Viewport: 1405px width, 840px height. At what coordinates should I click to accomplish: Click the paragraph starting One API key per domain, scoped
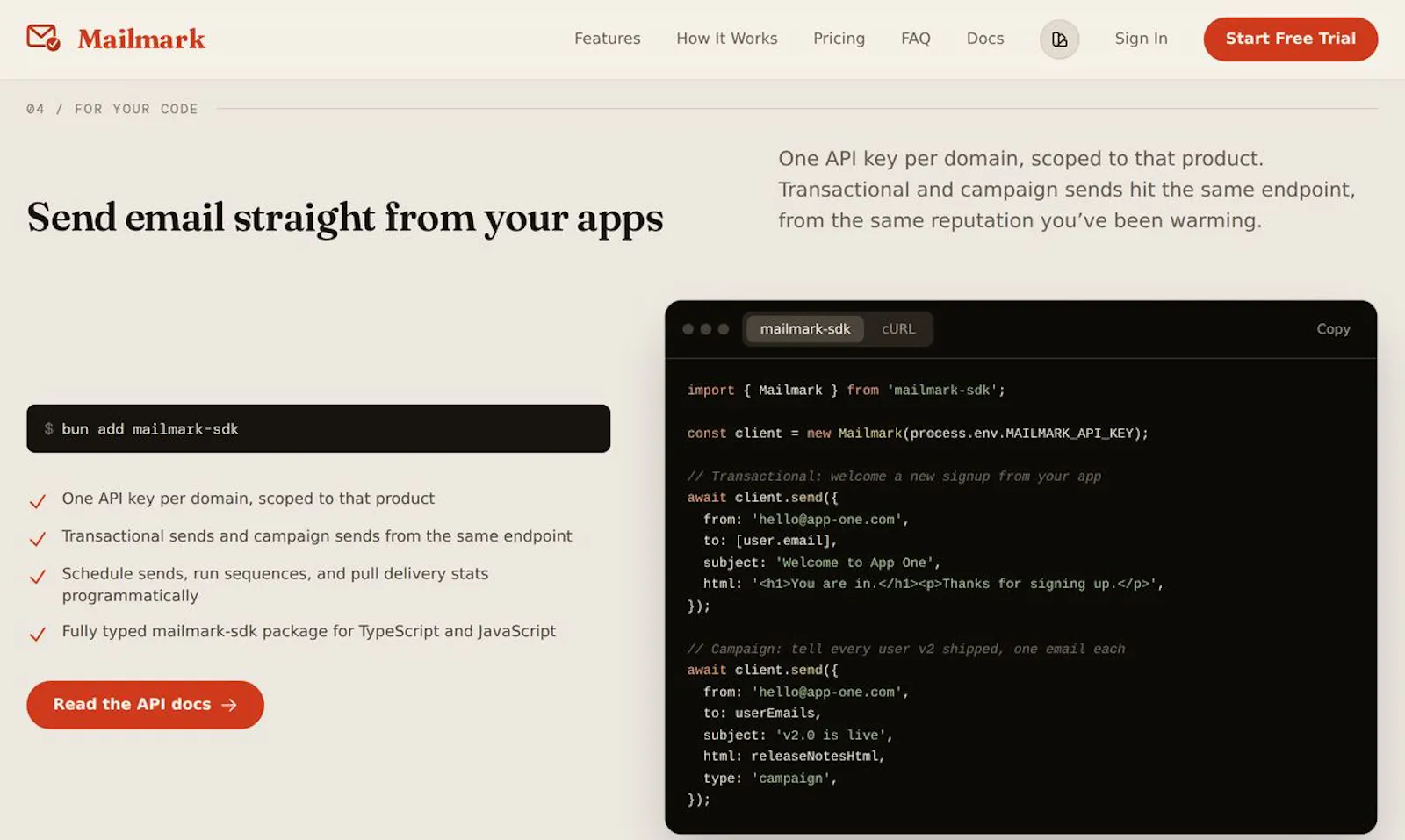1067,190
